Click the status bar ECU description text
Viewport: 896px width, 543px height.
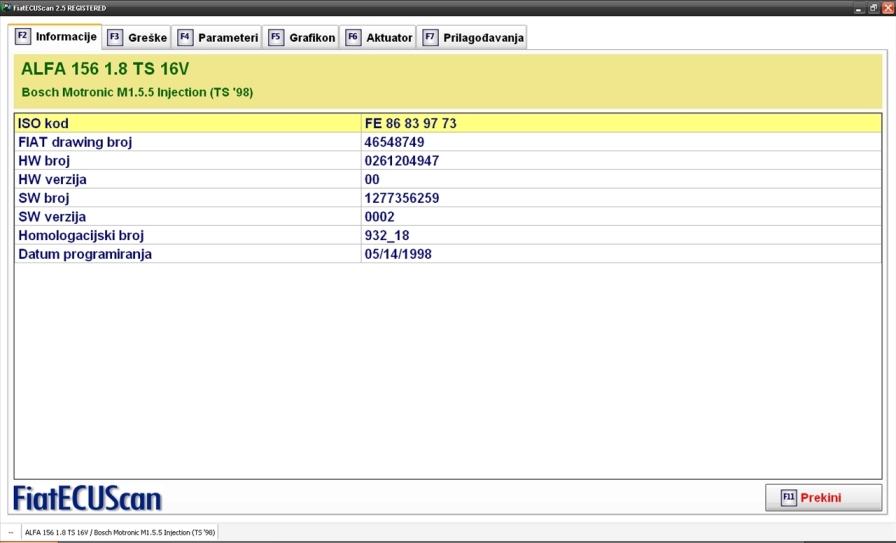click(120, 532)
